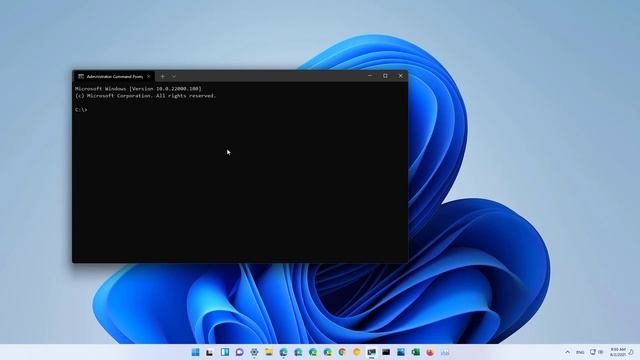Open the Edge icon beside Google Chrome
Screen dimensions: 640x360
[x=328, y=352]
